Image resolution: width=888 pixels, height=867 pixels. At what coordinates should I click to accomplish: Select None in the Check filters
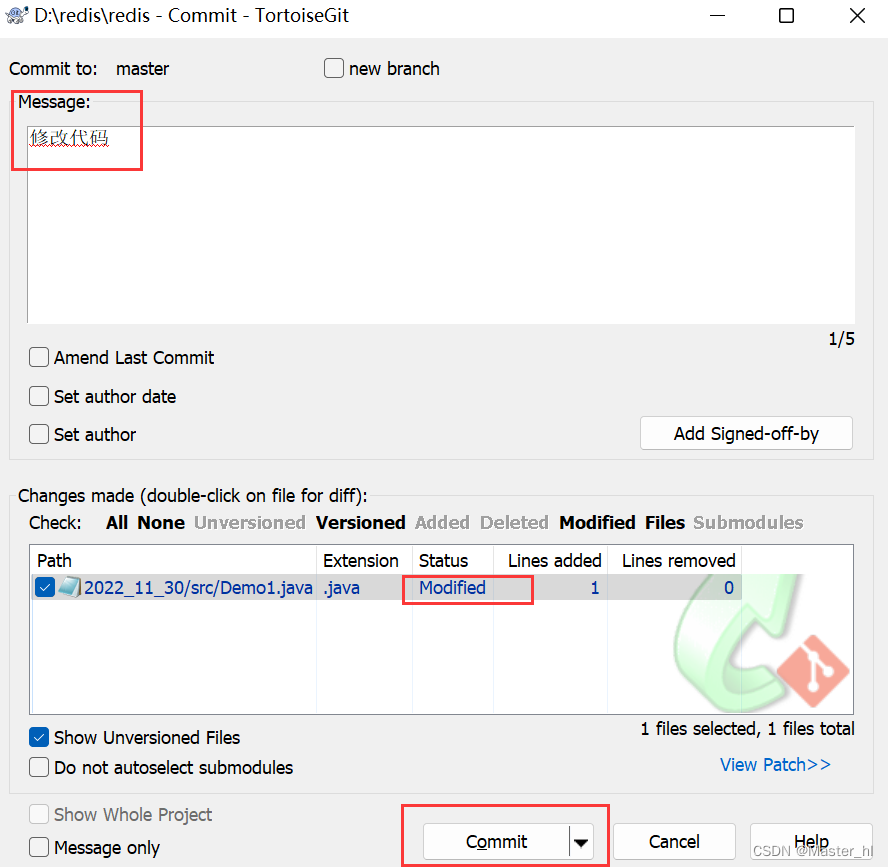[161, 522]
